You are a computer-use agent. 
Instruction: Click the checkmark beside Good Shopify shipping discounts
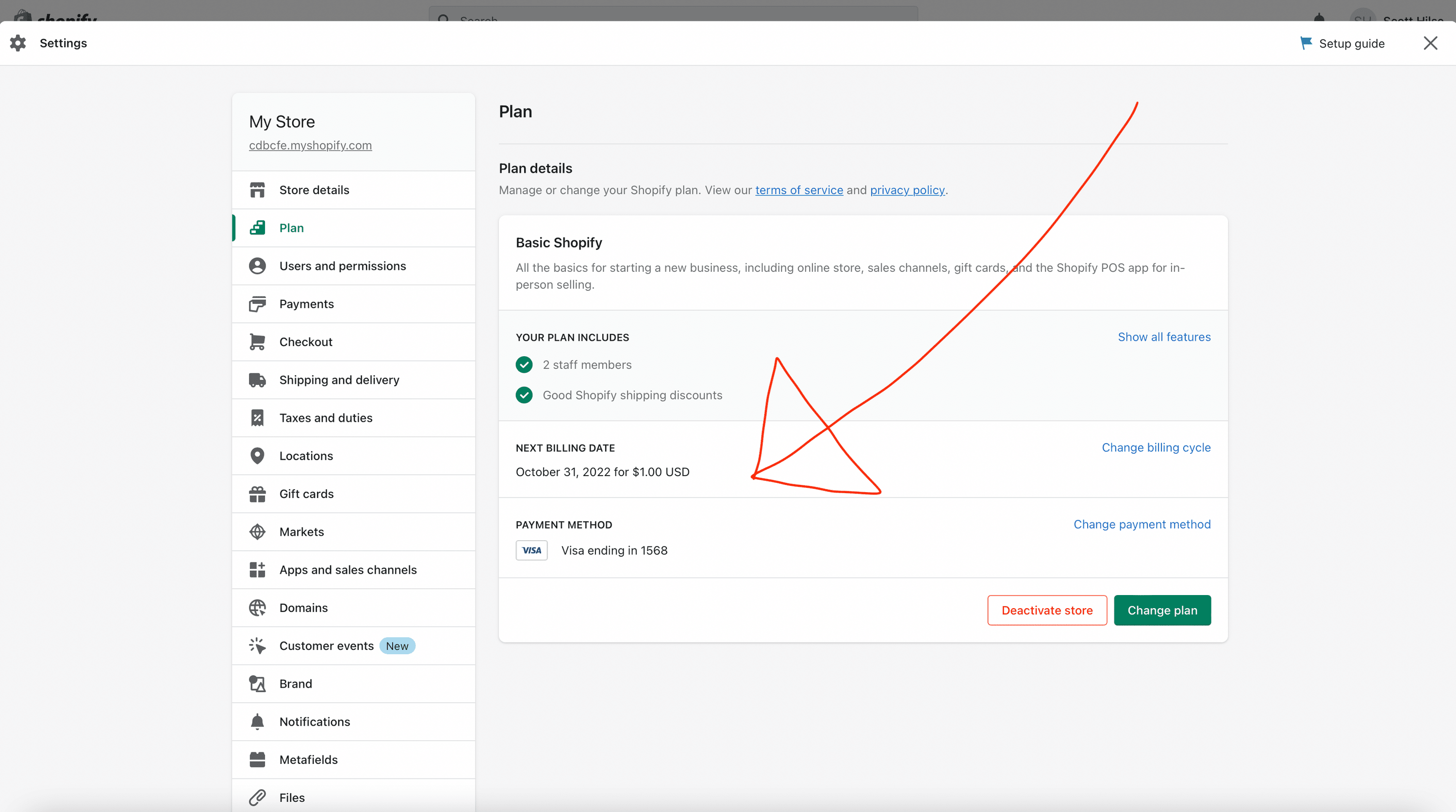click(524, 395)
